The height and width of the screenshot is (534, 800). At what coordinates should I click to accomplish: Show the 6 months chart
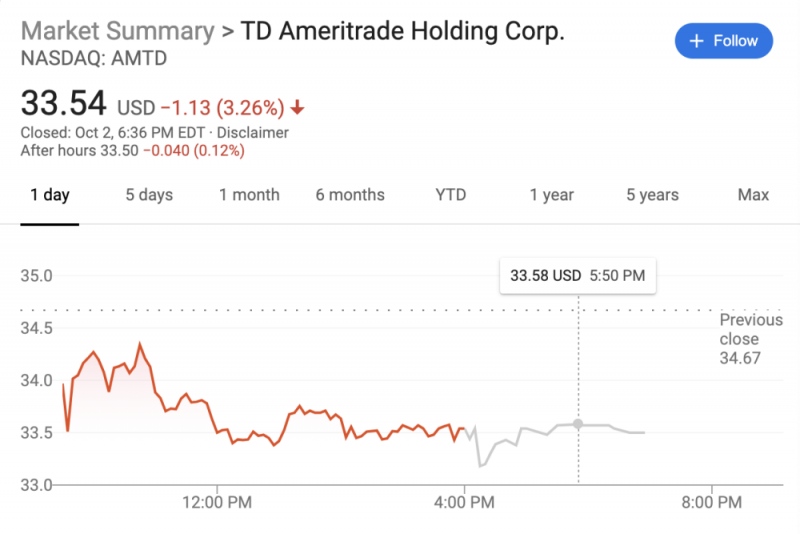350,195
